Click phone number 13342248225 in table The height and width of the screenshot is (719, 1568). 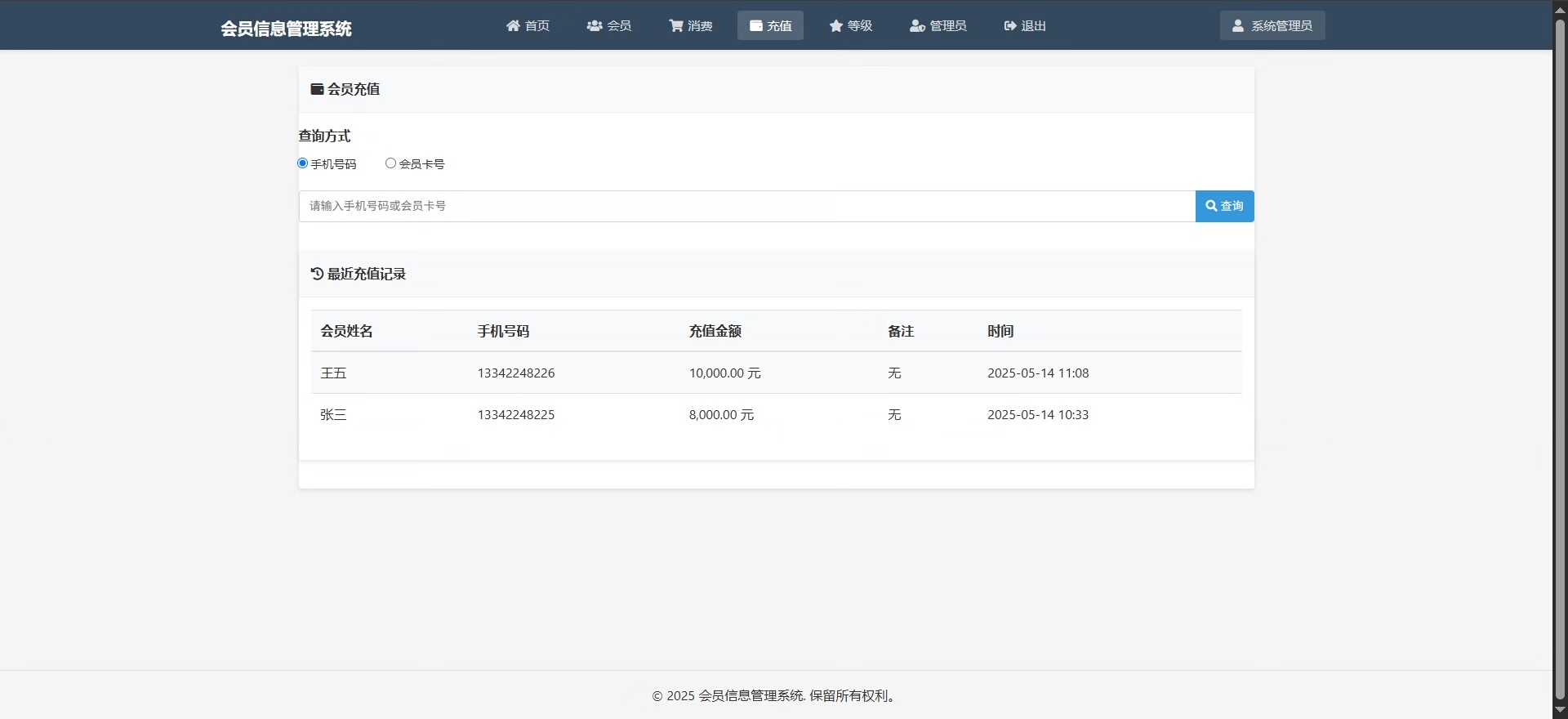coord(516,415)
